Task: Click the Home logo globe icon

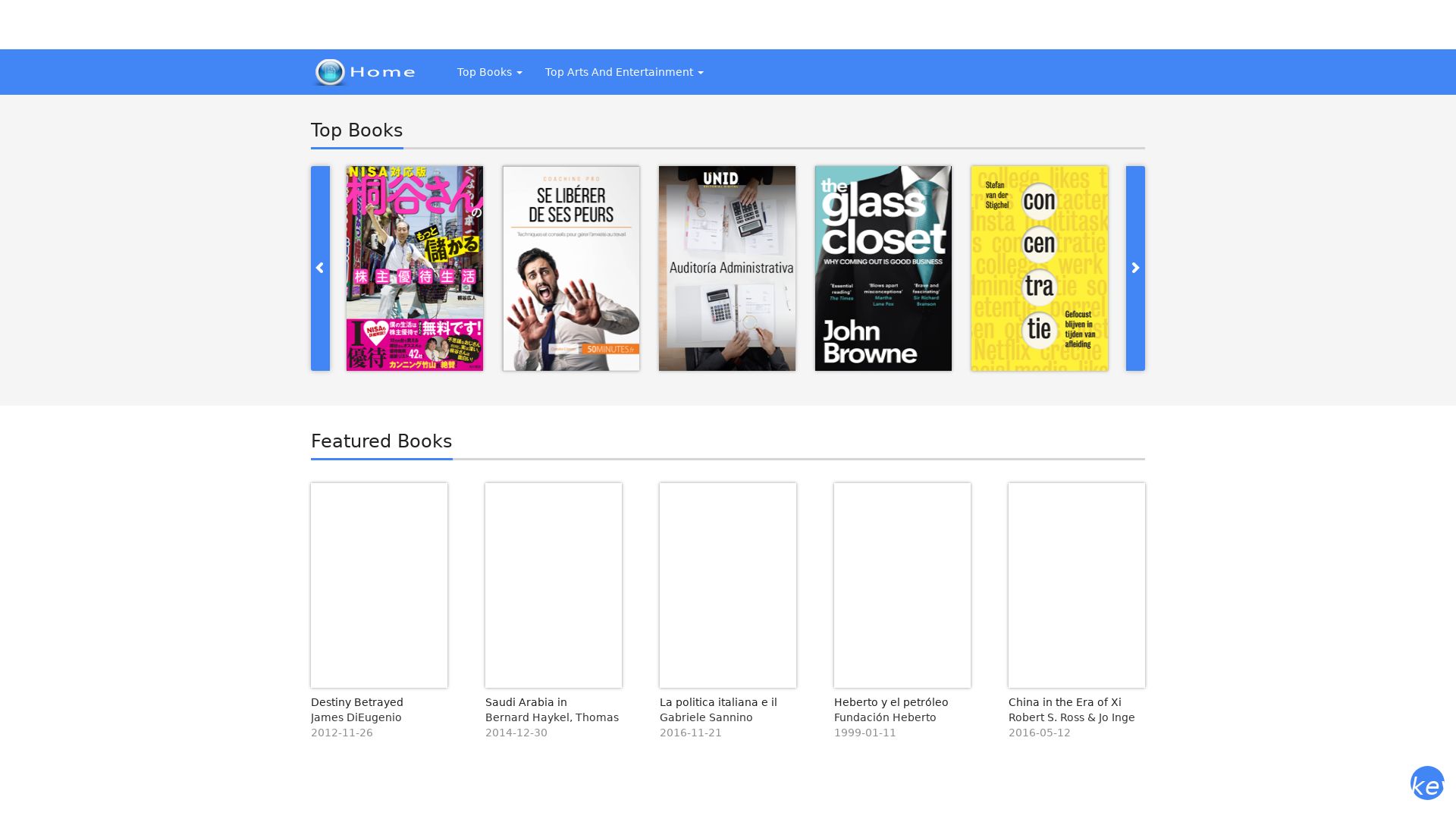Action: [x=330, y=72]
